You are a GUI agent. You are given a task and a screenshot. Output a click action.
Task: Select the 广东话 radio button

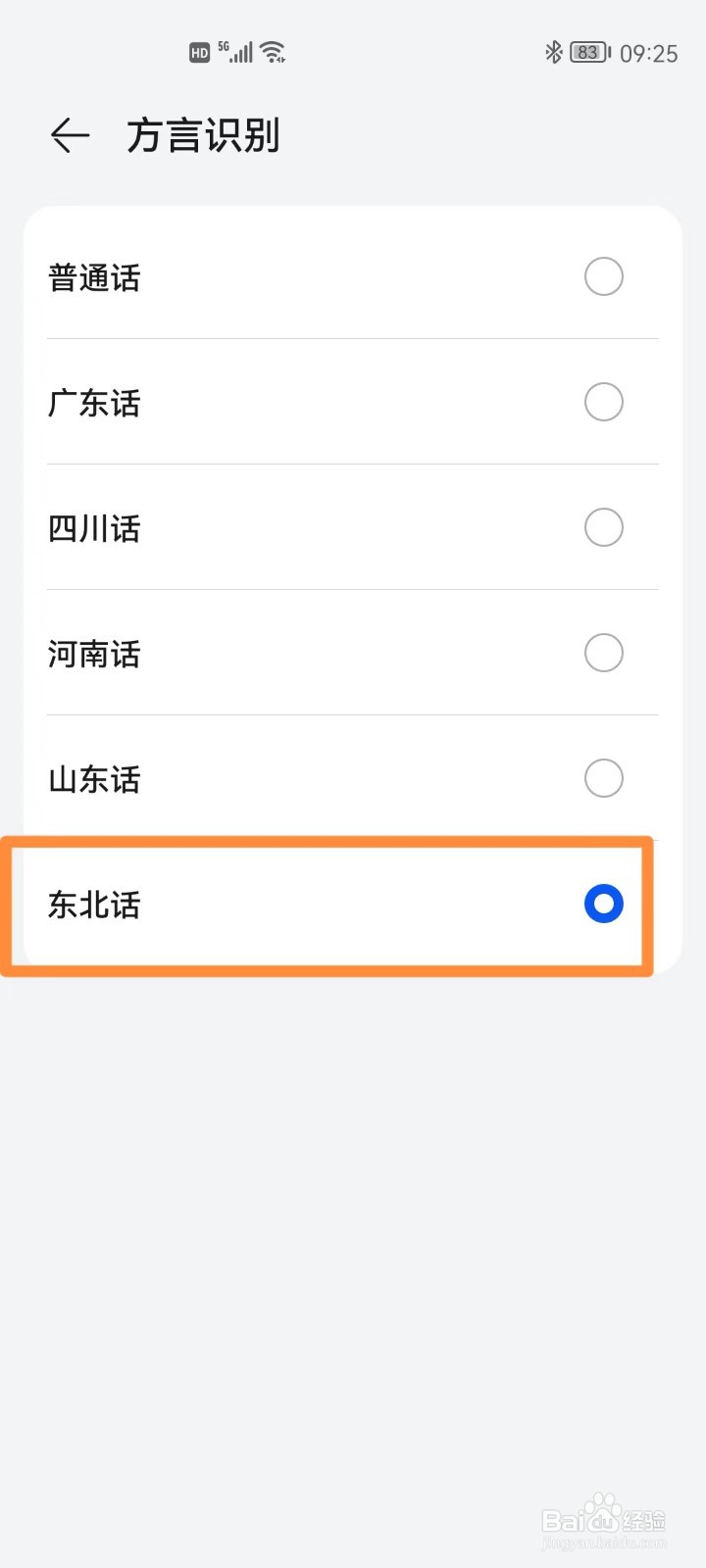[x=603, y=402]
